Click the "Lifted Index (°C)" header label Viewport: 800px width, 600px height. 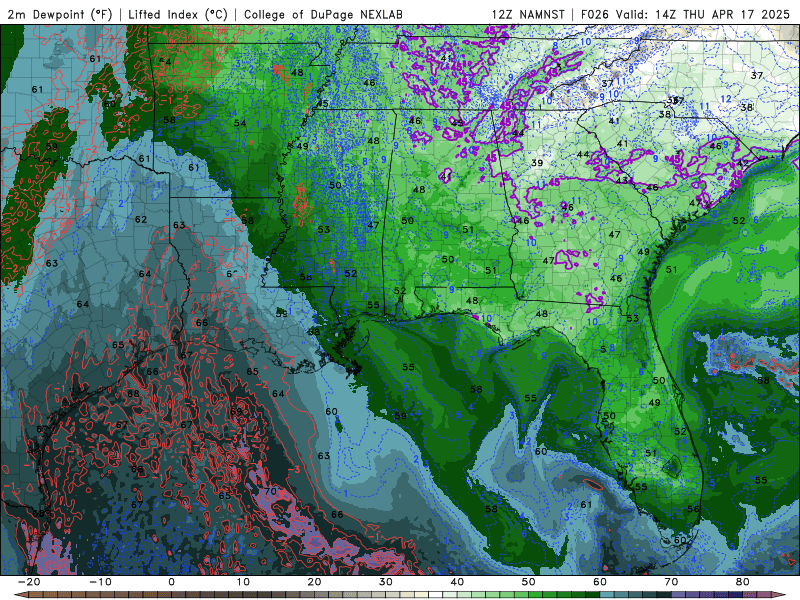178,14
